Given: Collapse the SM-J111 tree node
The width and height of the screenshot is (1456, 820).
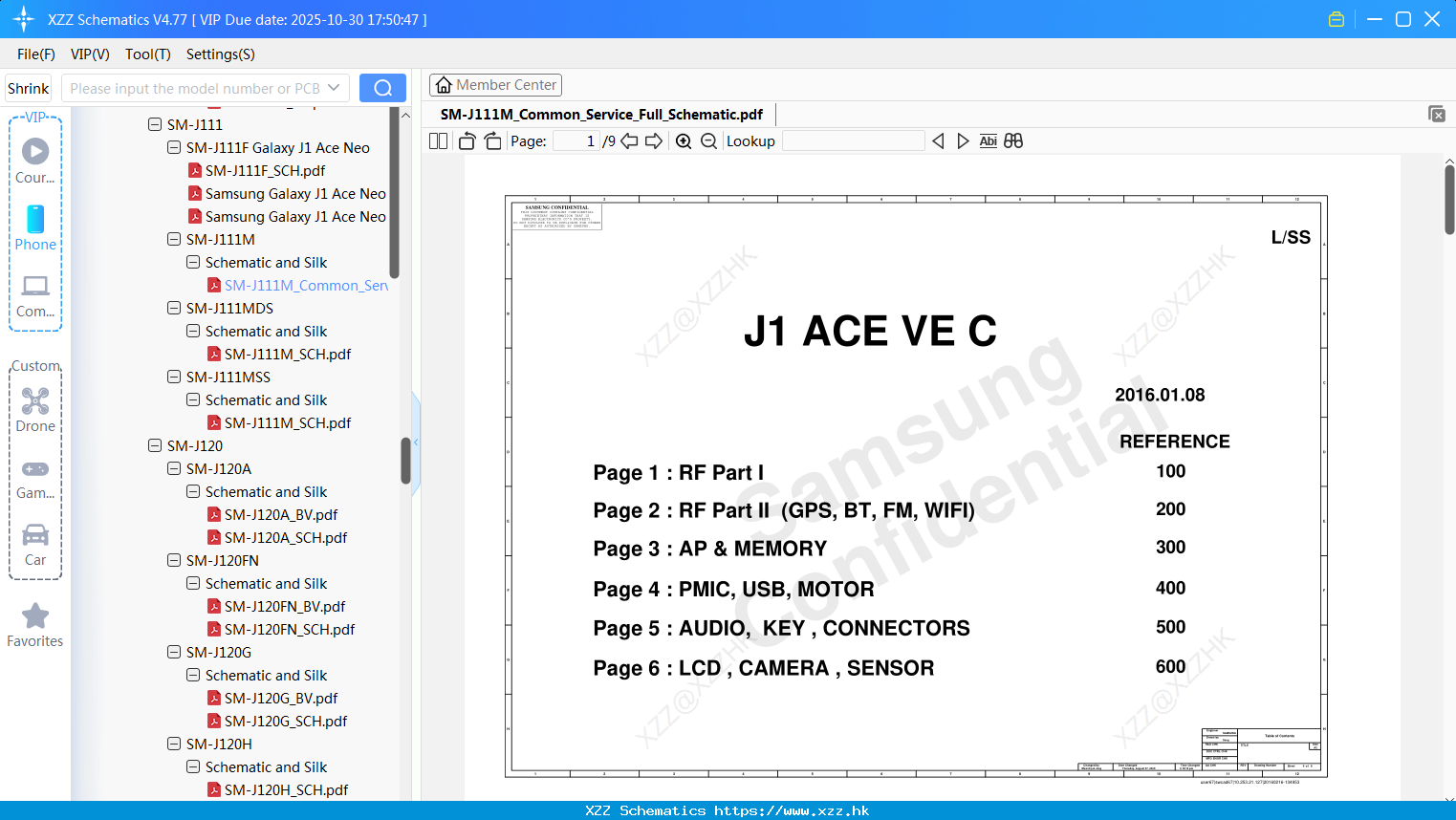Looking at the screenshot, I should (x=155, y=124).
